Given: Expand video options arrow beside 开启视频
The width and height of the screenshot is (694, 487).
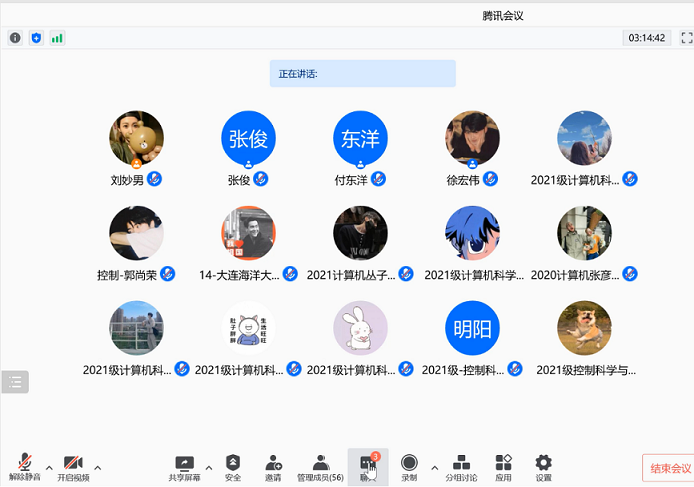Looking at the screenshot, I should 97,466.
